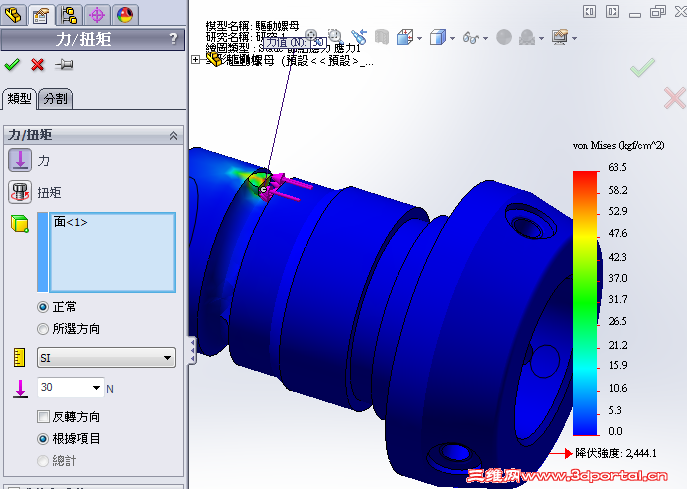687x489 pixels.
Task: Click the View Orientation cube icon
Action: click(405, 38)
